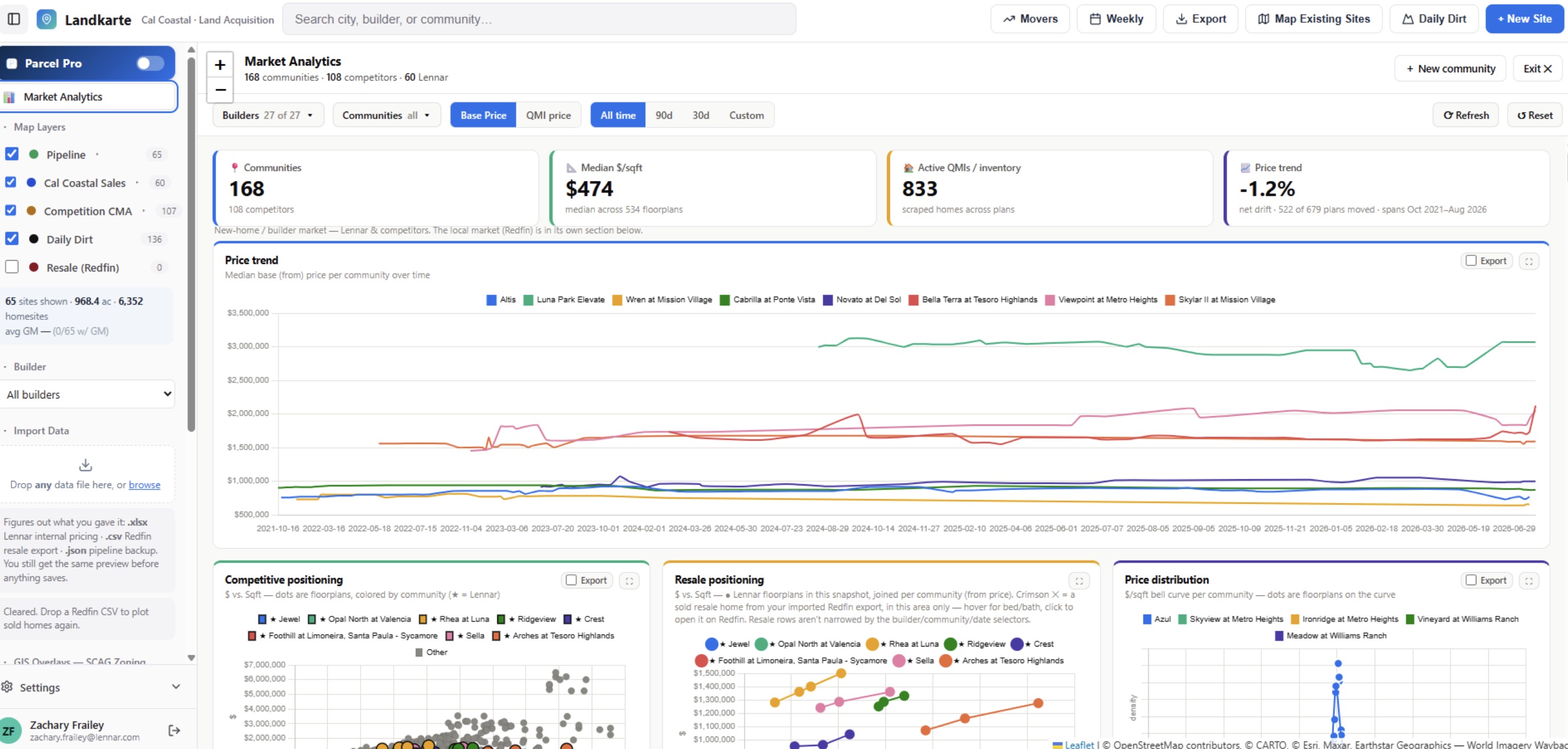
Task: Uncheck the Daily Dirt layer checkbox
Action: point(11,238)
